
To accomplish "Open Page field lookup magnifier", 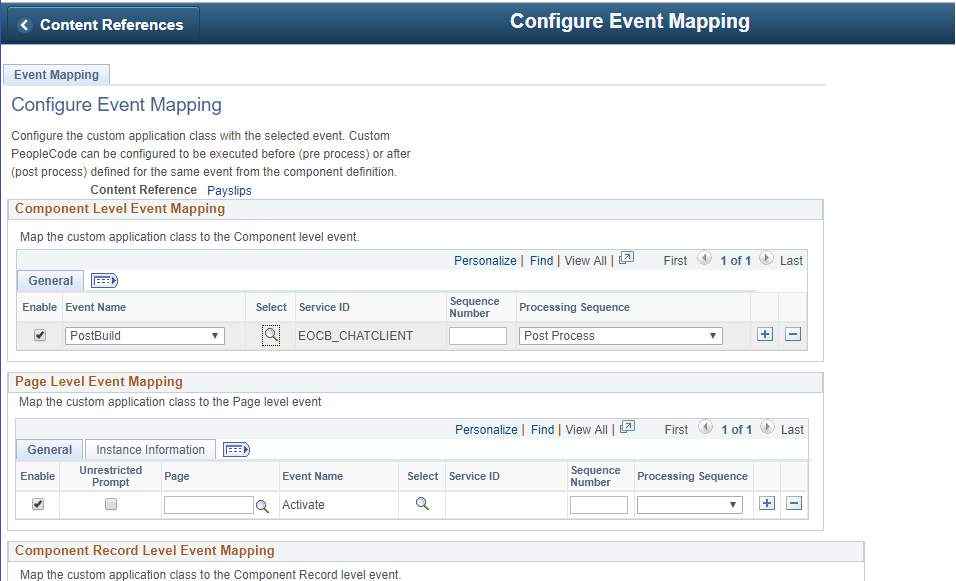I will pos(262,506).
